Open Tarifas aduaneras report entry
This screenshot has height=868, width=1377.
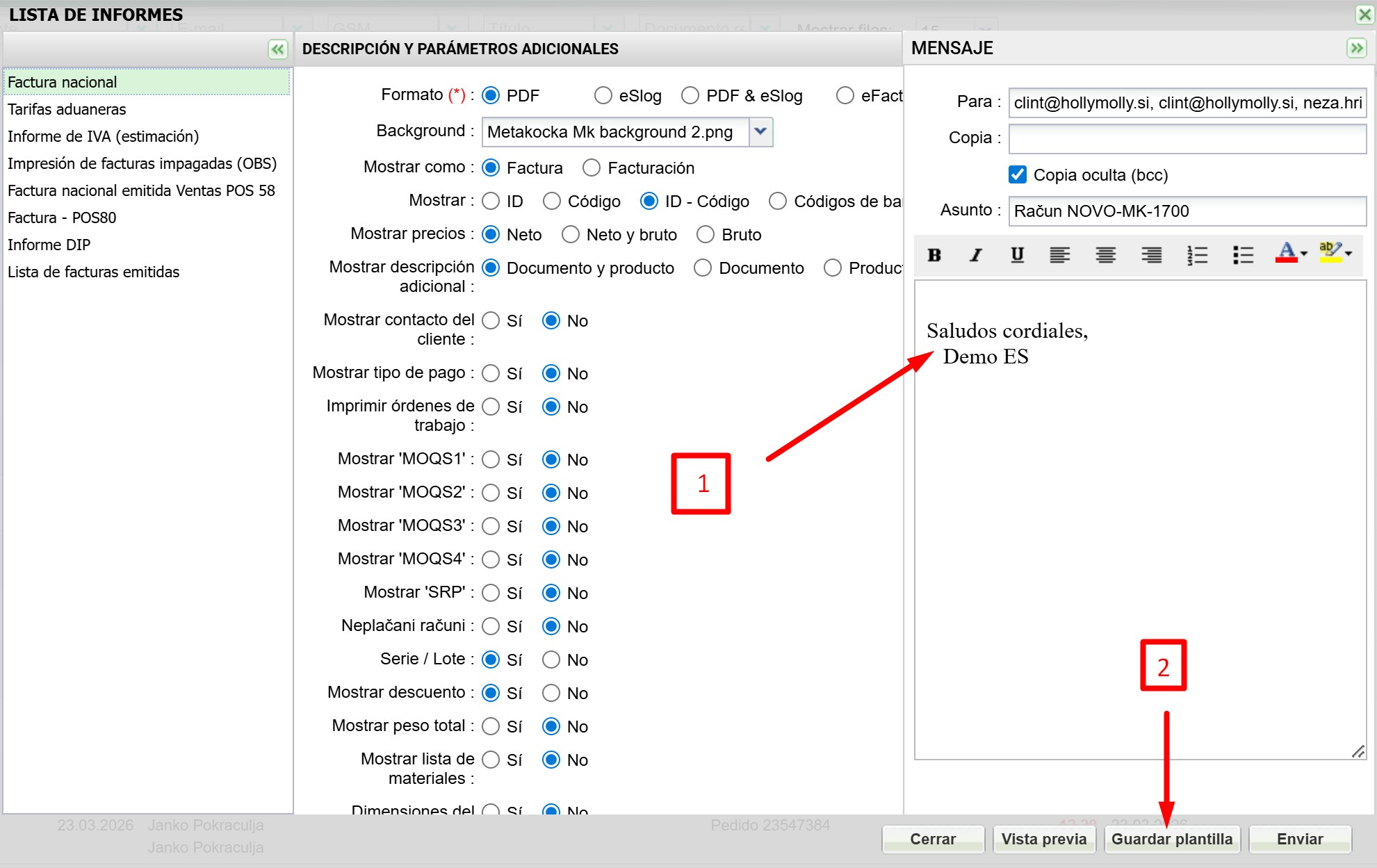pyautogui.click(x=67, y=109)
